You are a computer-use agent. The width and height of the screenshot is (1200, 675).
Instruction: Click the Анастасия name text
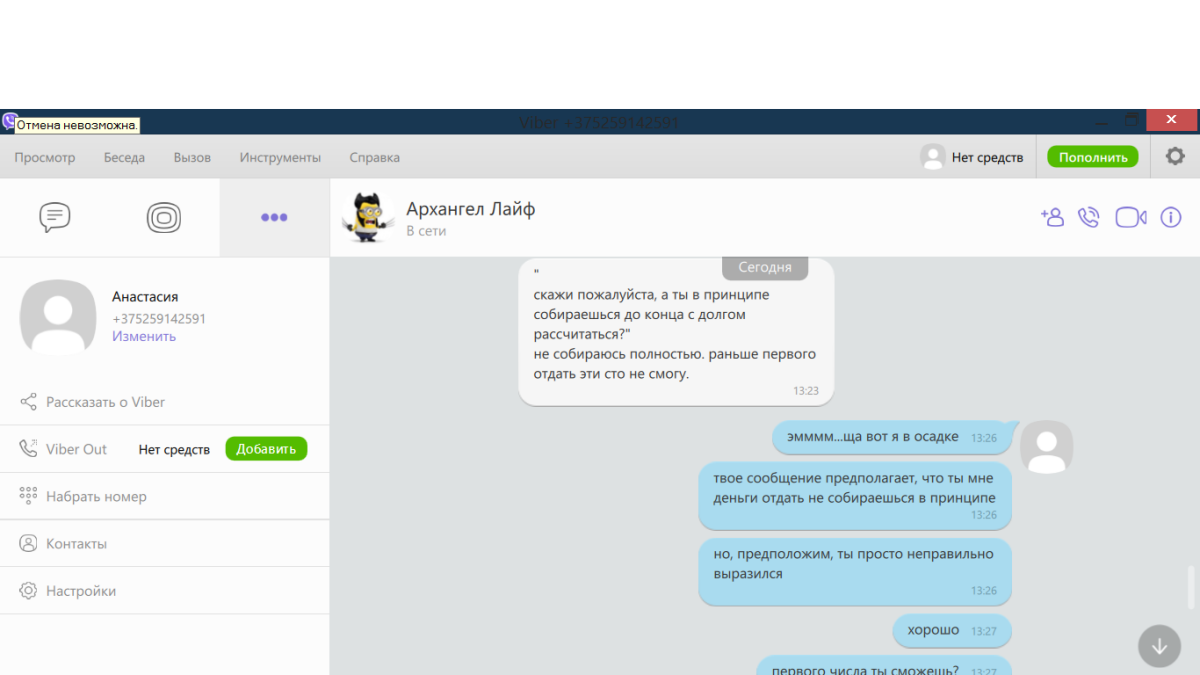click(145, 297)
